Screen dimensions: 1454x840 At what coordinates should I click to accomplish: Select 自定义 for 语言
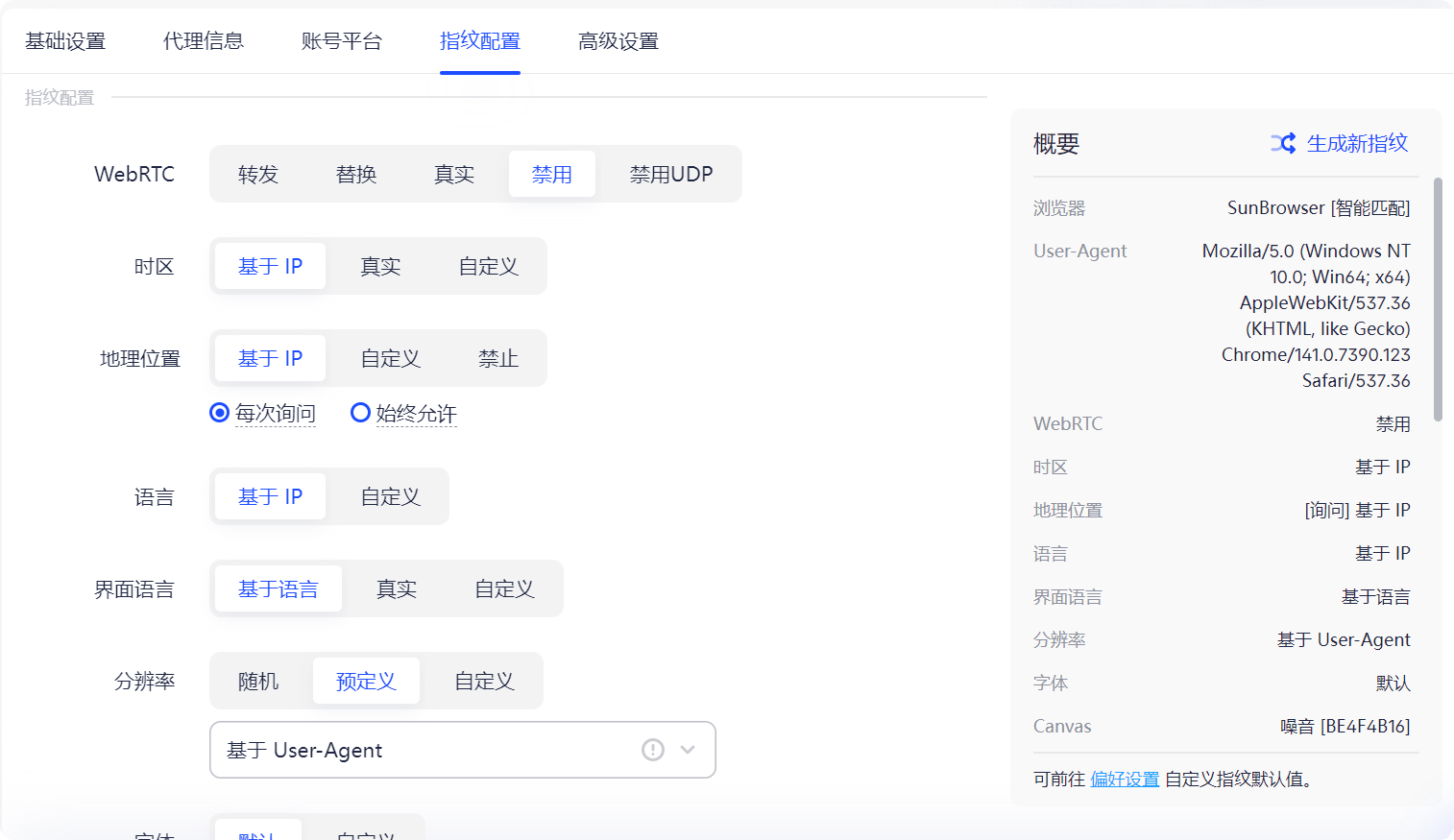pos(388,496)
